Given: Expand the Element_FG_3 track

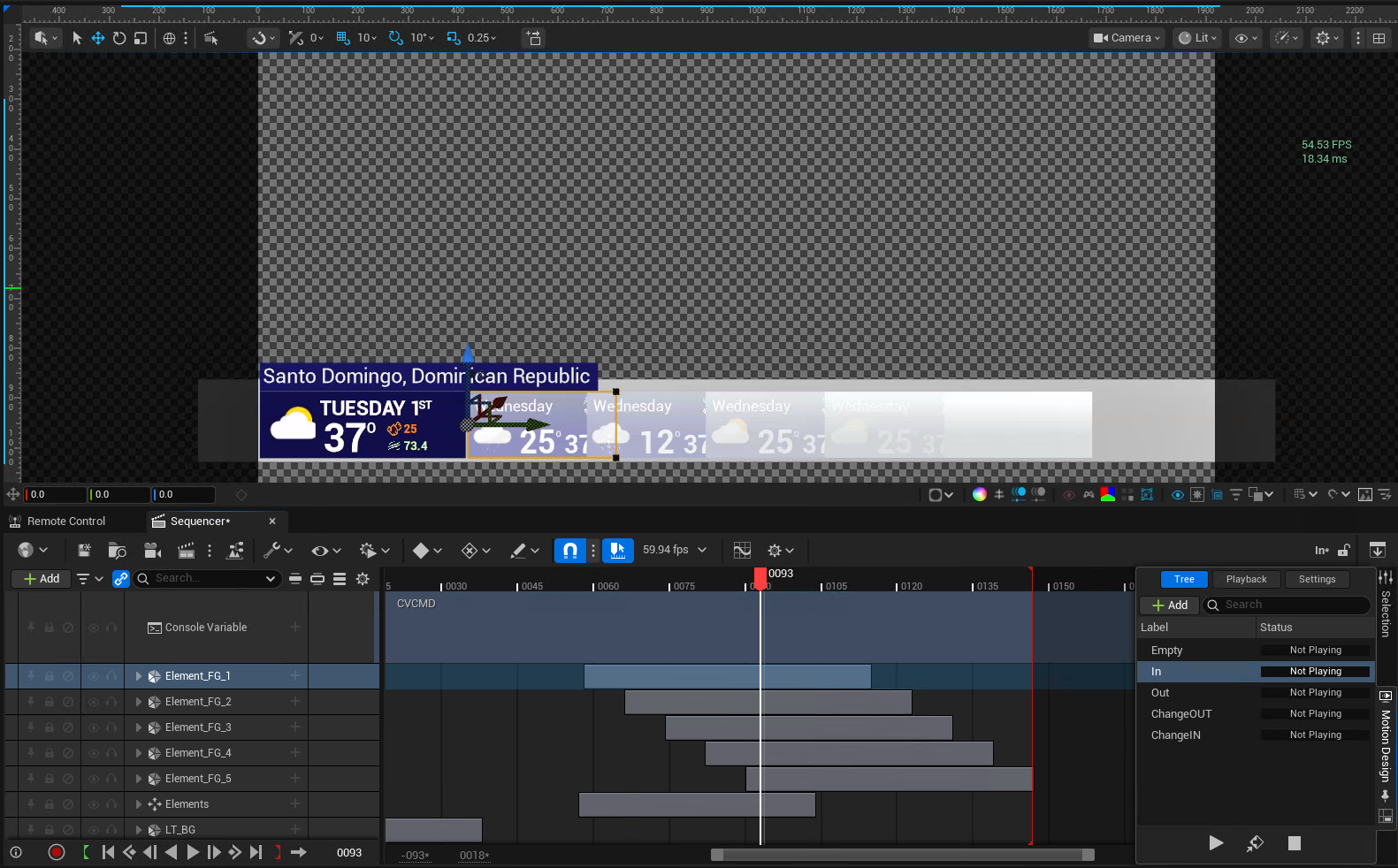Looking at the screenshot, I should (x=139, y=727).
